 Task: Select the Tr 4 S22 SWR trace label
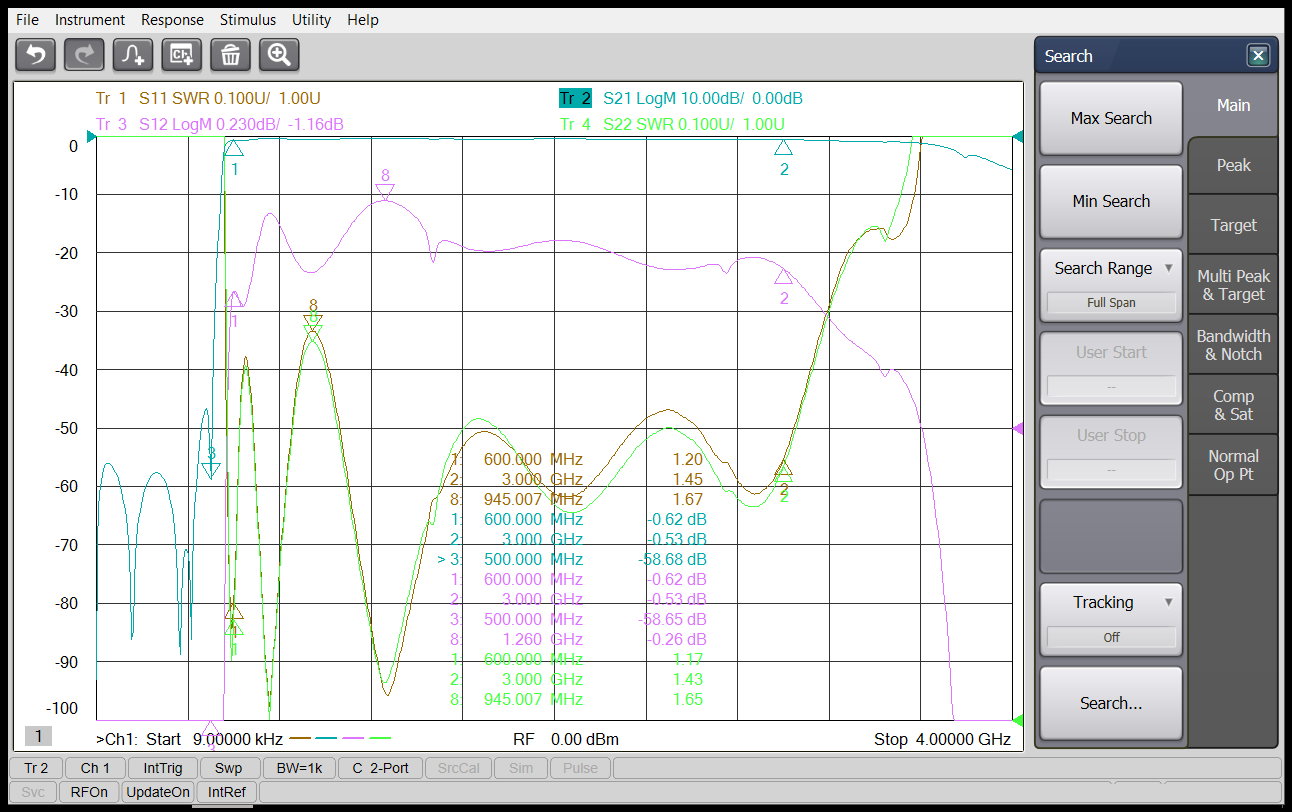[672, 124]
